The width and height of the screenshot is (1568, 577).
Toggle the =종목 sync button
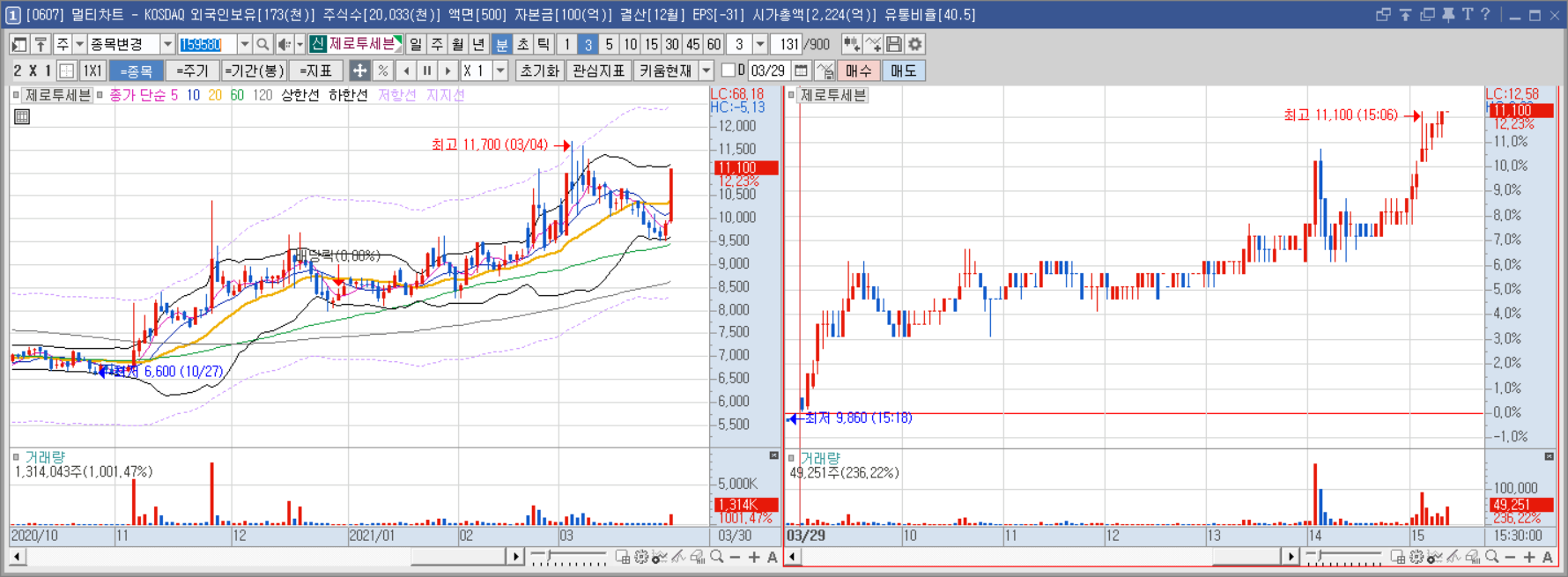137,70
